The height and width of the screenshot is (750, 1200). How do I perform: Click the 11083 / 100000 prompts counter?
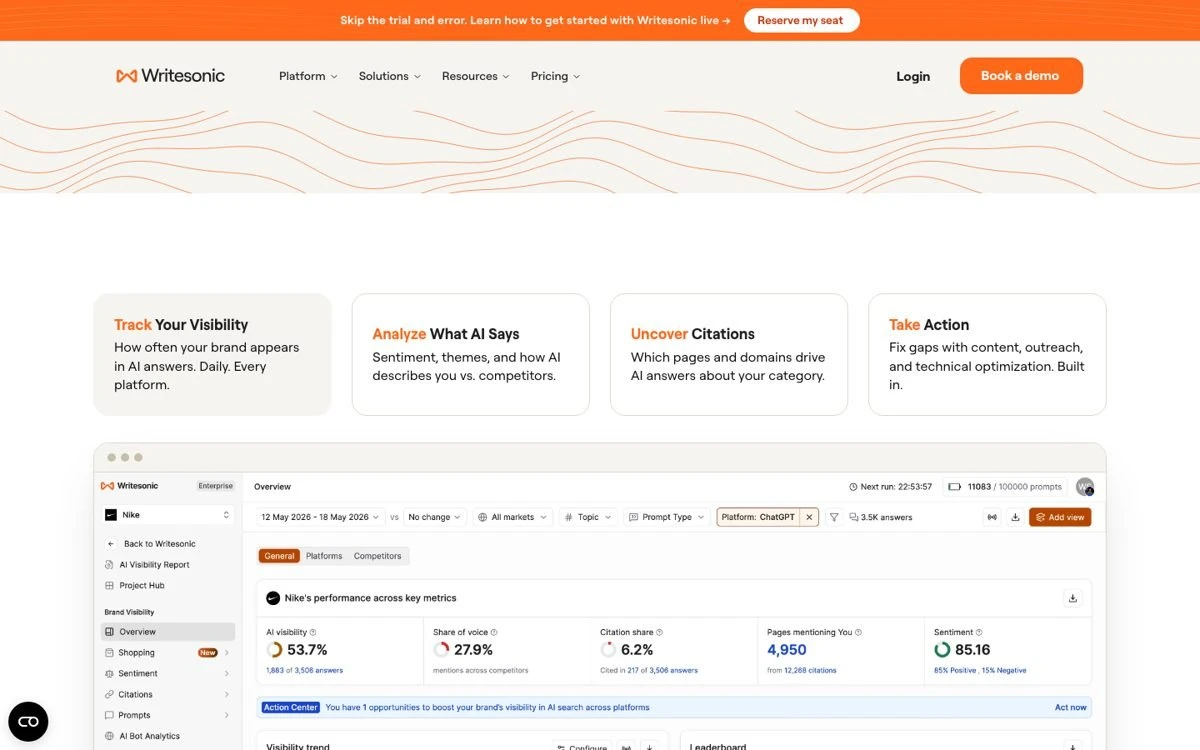click(1005, 487)
